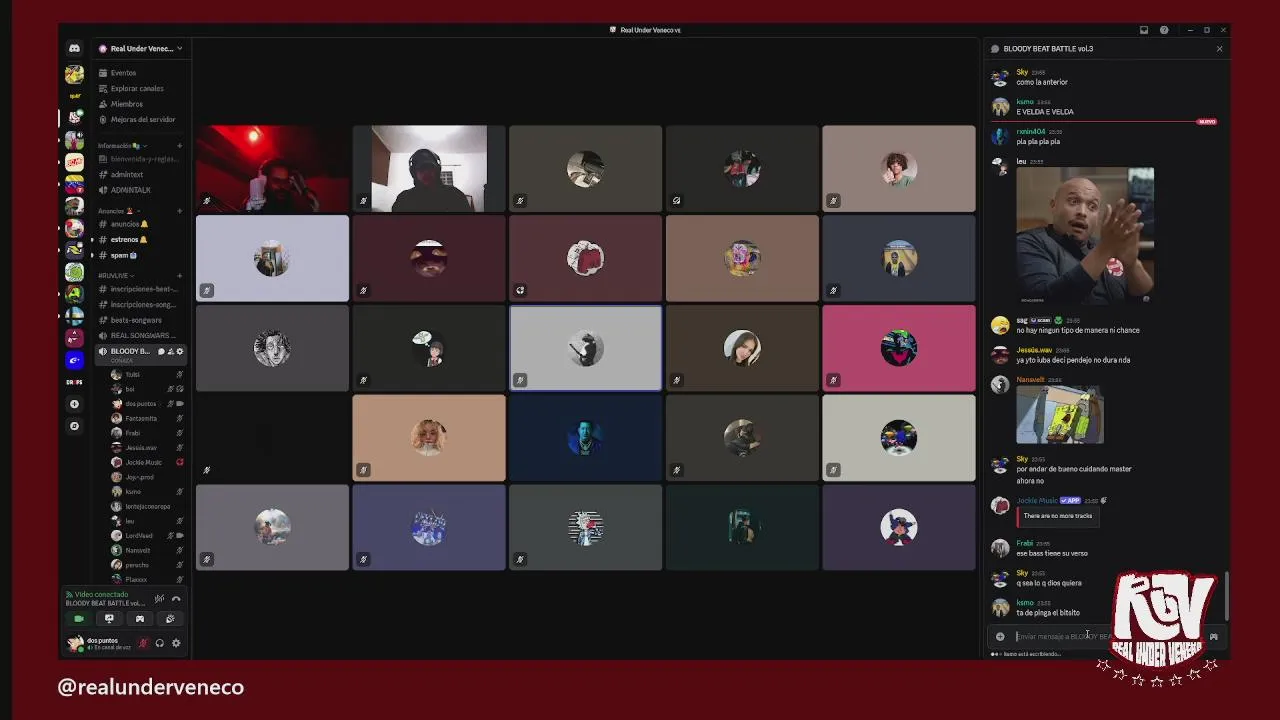Open Frabi's profile name in chat
The width and height of the screenshot is (1280, 720).
coord(1024,543)
